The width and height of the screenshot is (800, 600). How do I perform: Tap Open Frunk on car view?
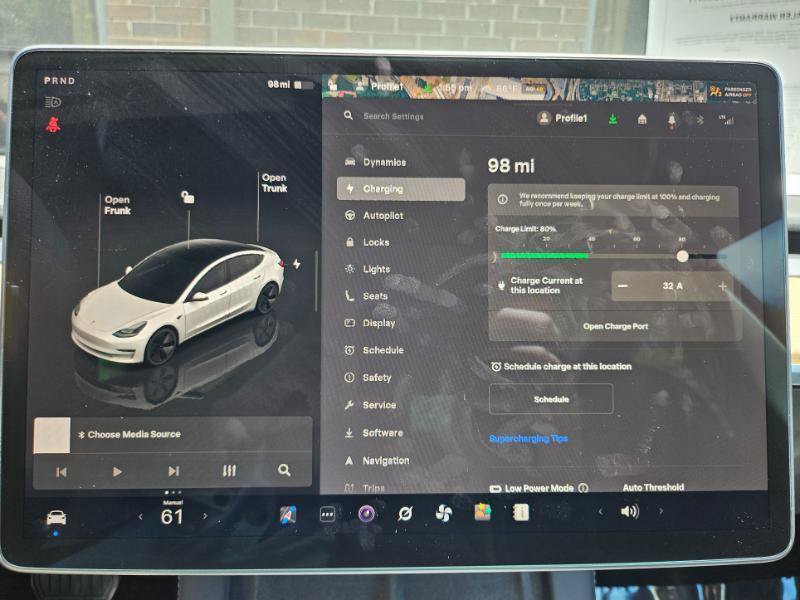tap(117, 205)
